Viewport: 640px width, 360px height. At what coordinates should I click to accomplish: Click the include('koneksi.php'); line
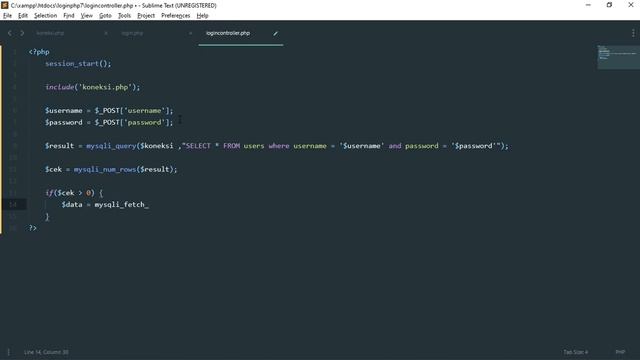coord(93,87)
